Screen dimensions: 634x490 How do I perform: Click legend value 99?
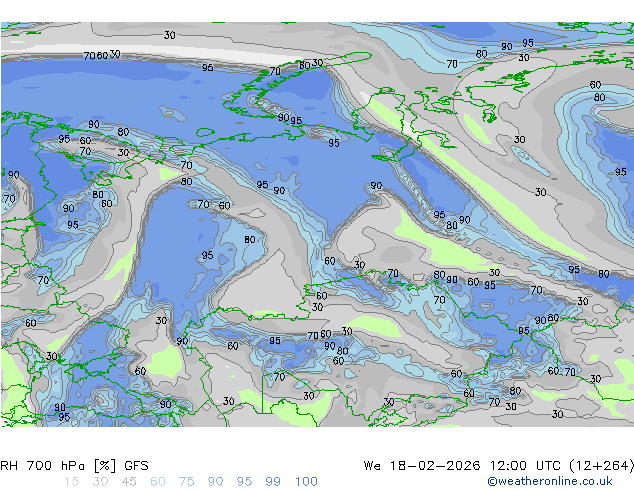273,482
